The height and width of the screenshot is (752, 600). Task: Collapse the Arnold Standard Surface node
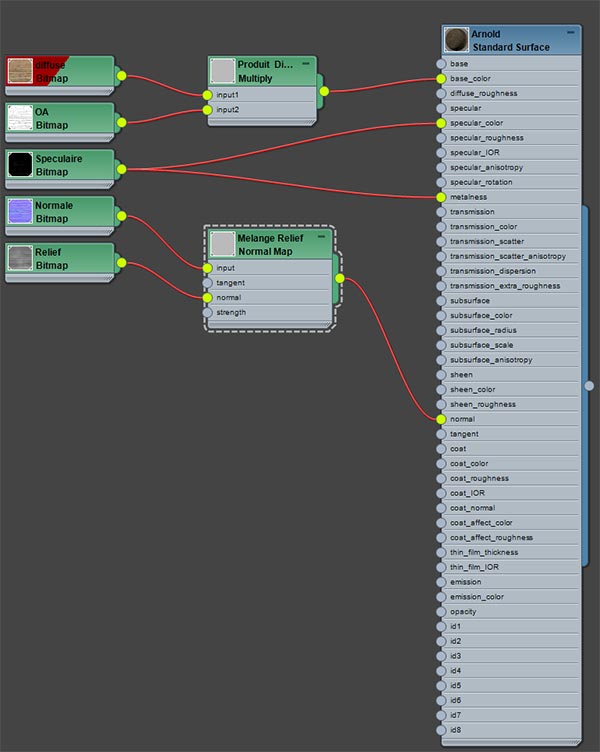[x=571, y=33]
